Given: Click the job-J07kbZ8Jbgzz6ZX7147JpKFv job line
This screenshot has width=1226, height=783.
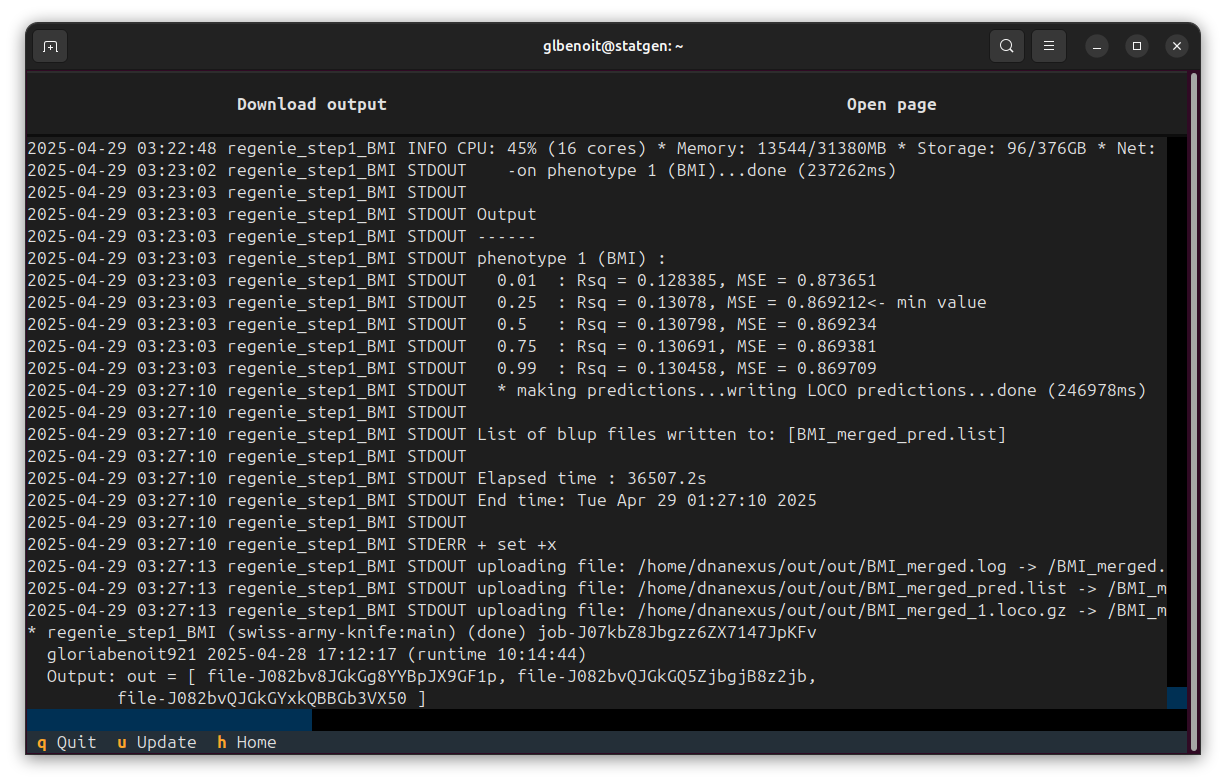Looking at the screenshot, I should click(422, 632).
